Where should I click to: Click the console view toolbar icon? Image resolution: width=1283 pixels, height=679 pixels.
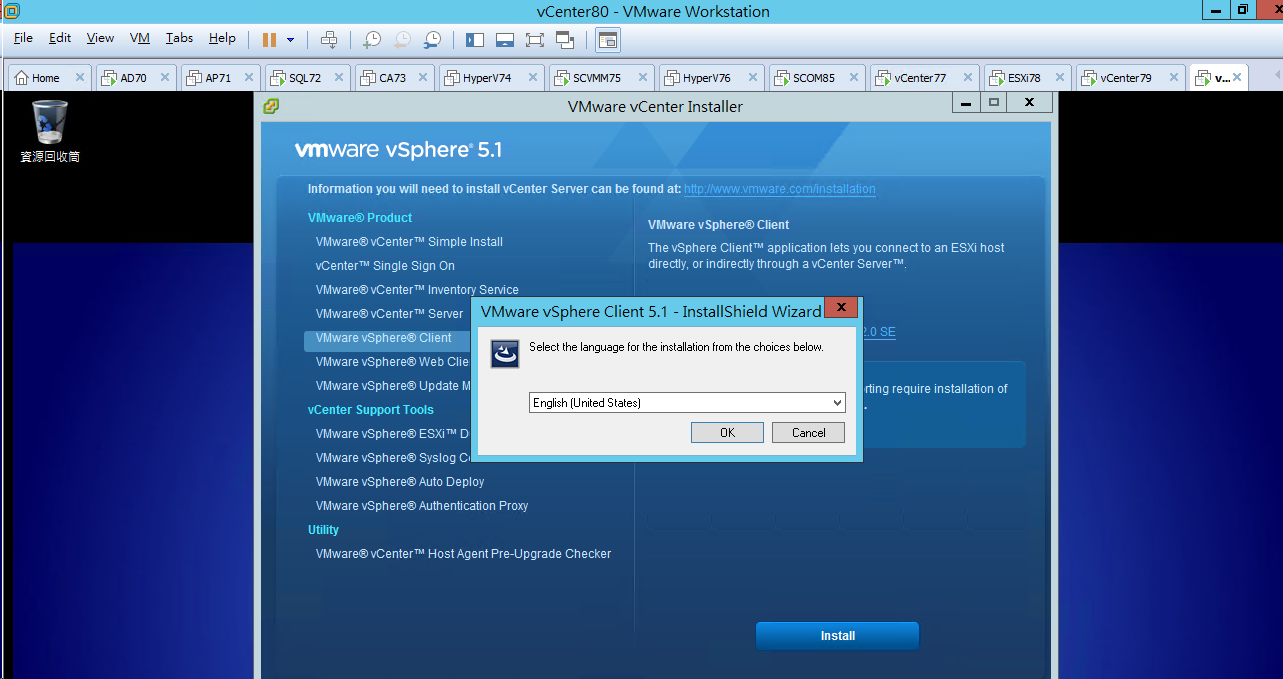point(608,40)
